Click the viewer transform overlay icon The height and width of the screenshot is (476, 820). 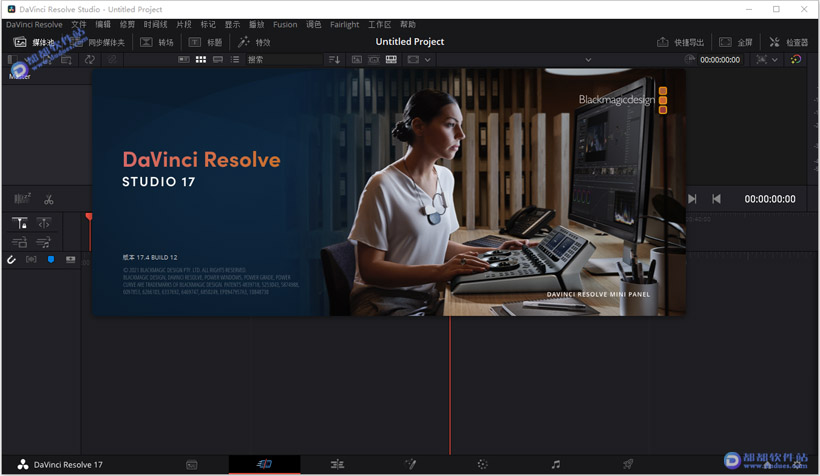pyautogui.click(x=761, y=60)
